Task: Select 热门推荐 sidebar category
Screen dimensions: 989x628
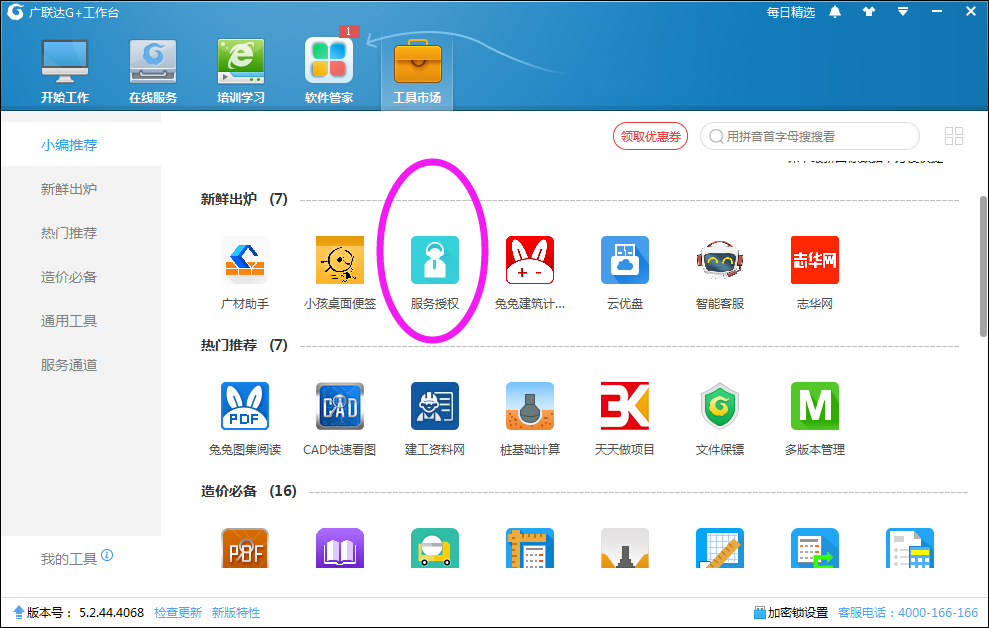Action: 69,233
